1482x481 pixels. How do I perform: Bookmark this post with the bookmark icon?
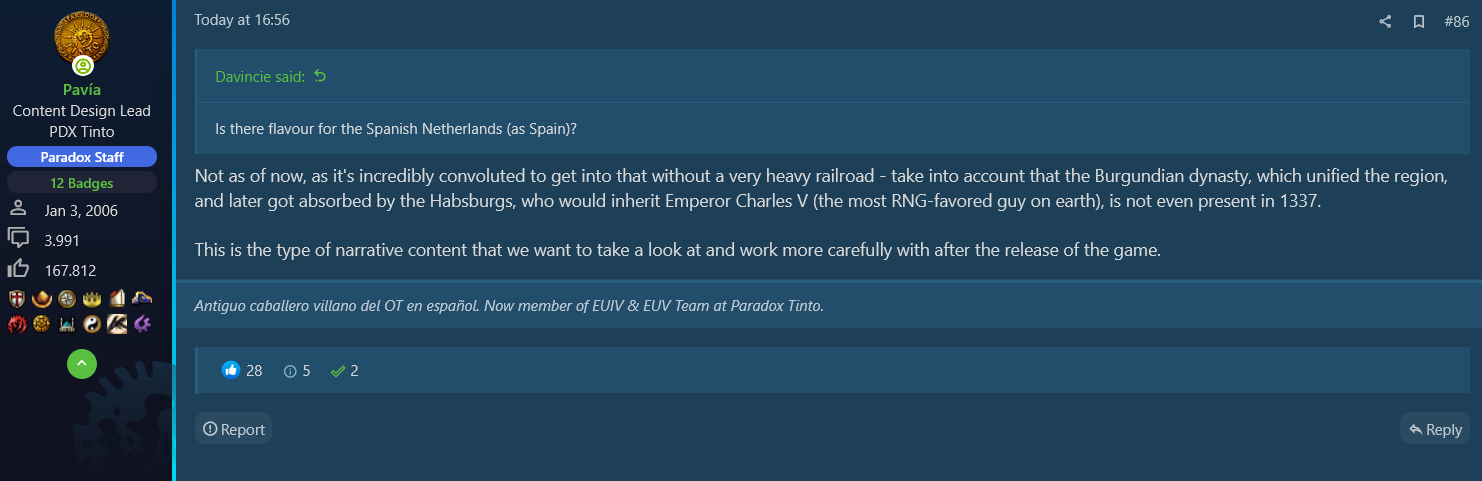(x=1419, y=21)
